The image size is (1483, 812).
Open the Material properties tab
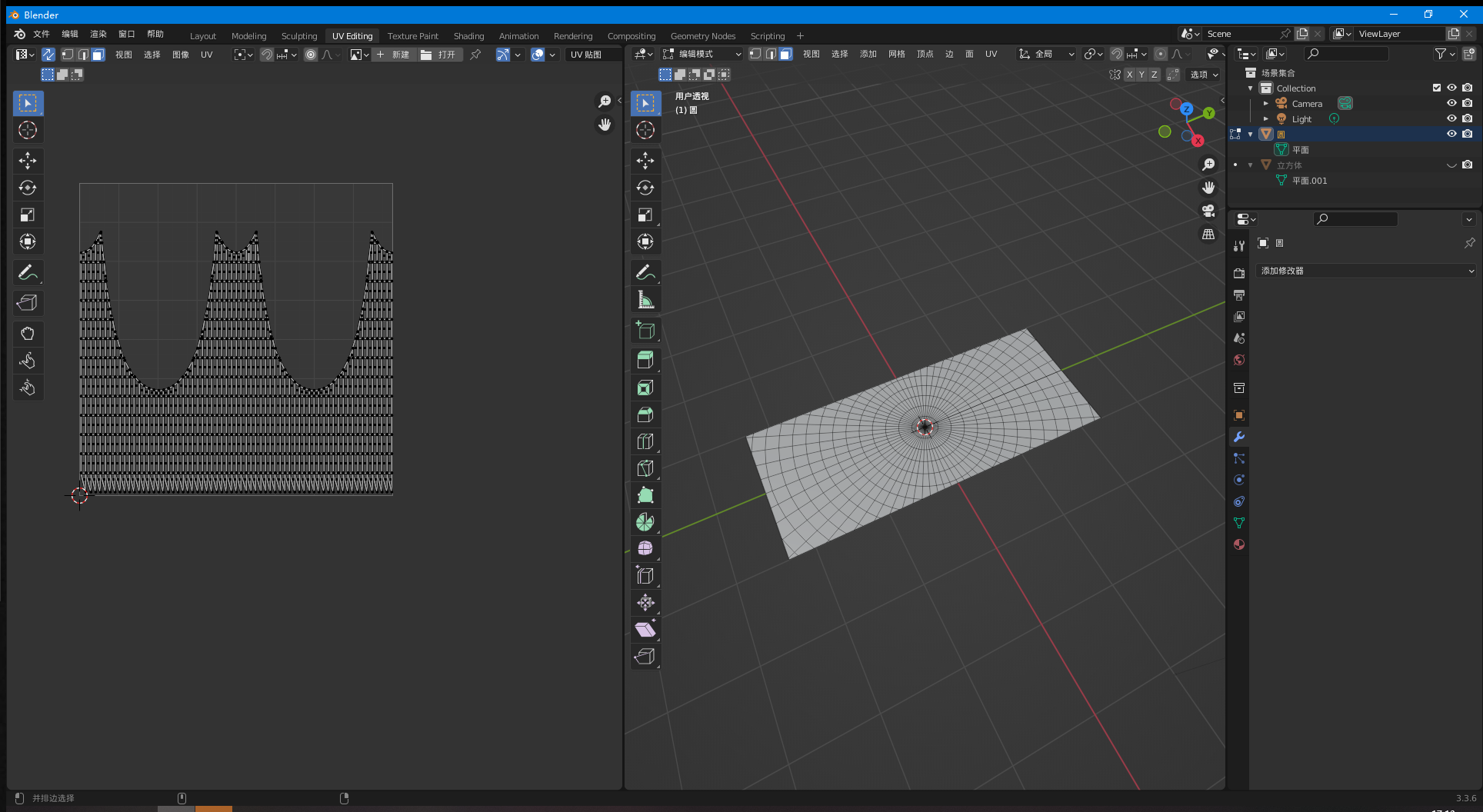click(x=1238, y=544)
